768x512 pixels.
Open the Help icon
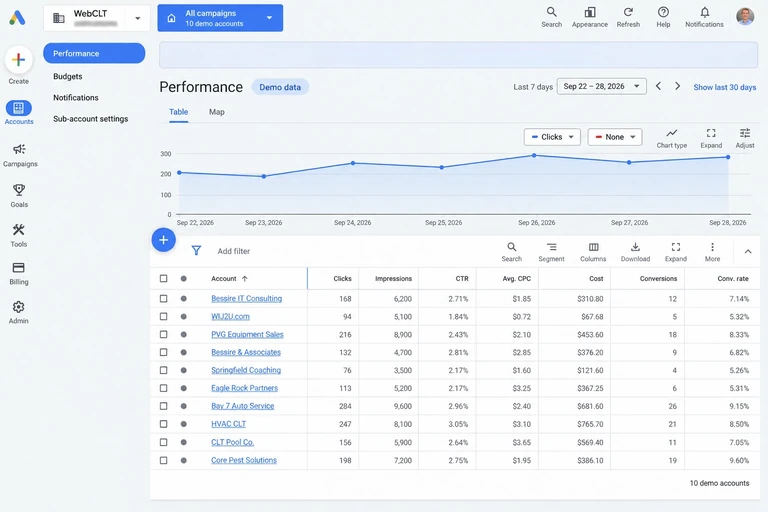663,12
